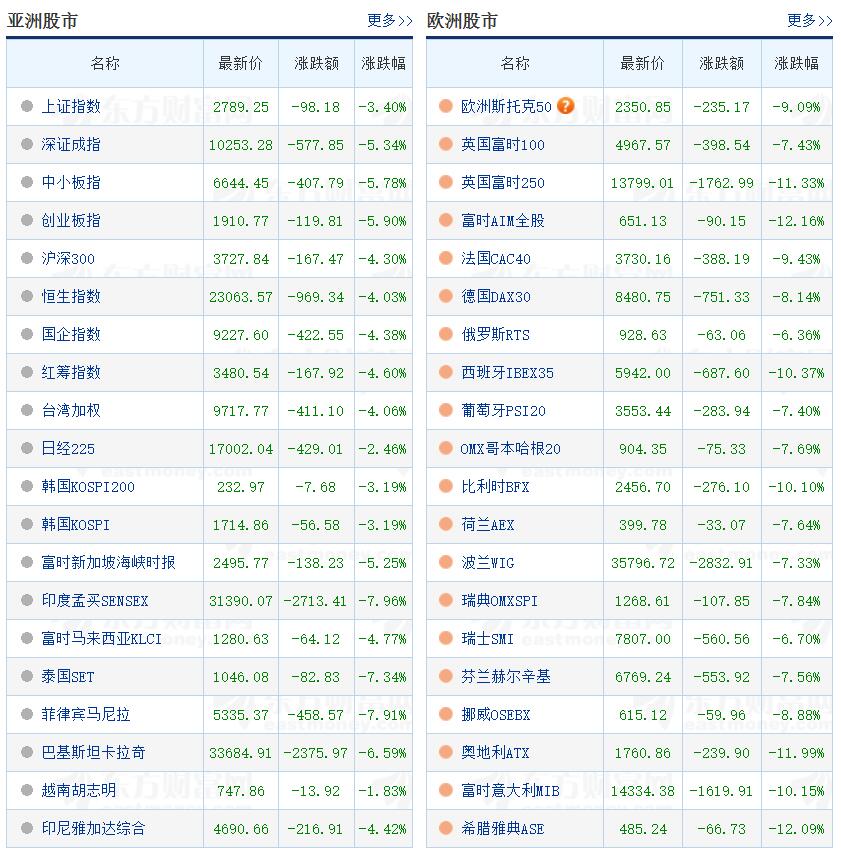Image resolution: width=841 pixels, height=848 pixels.
Task: Click the percent value -1.83%
Action: pos(382,791)
